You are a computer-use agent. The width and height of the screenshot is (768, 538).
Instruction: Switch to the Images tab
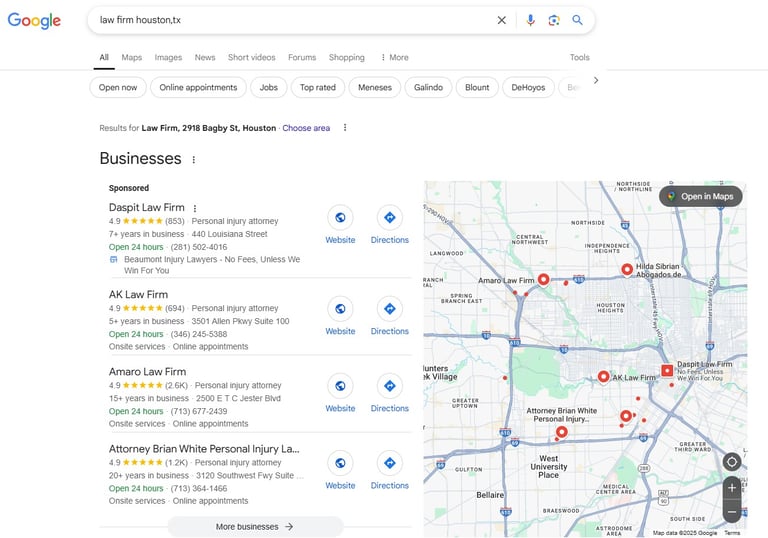click(x=168, y=57)
